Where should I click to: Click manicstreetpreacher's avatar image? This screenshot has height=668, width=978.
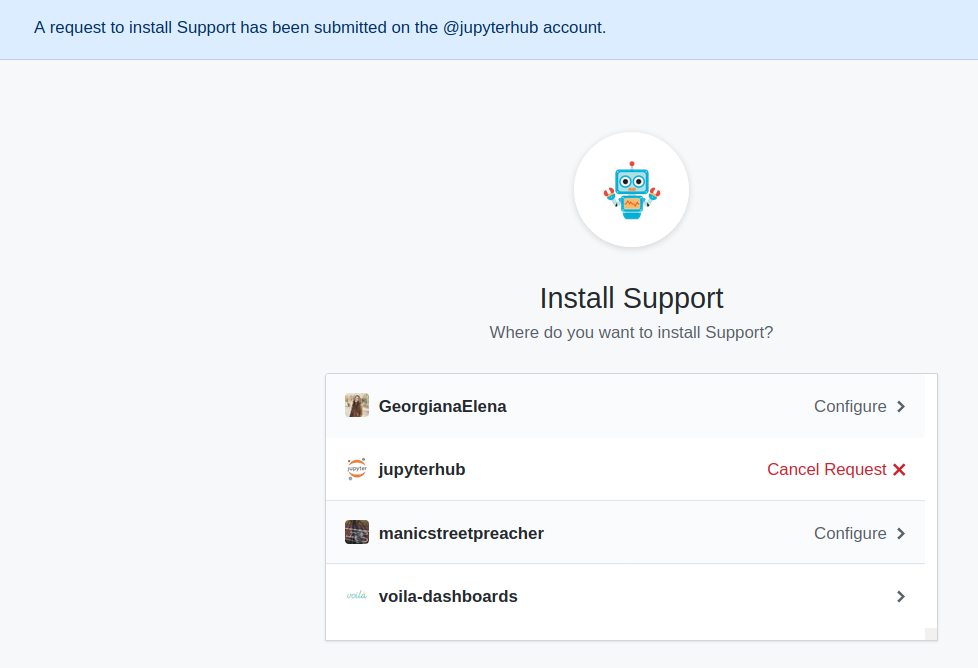357,532
